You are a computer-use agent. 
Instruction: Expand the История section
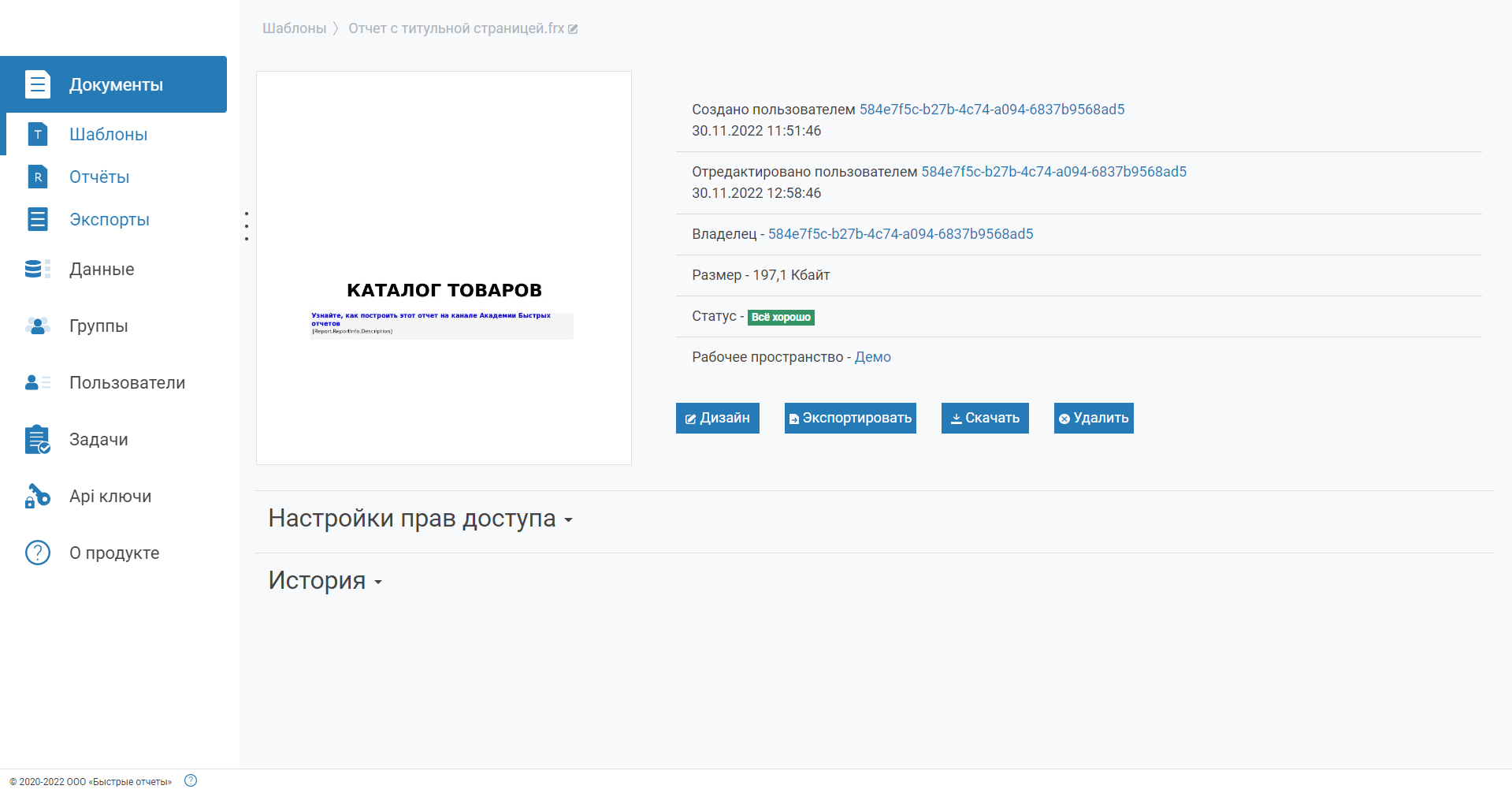[325, 581]
